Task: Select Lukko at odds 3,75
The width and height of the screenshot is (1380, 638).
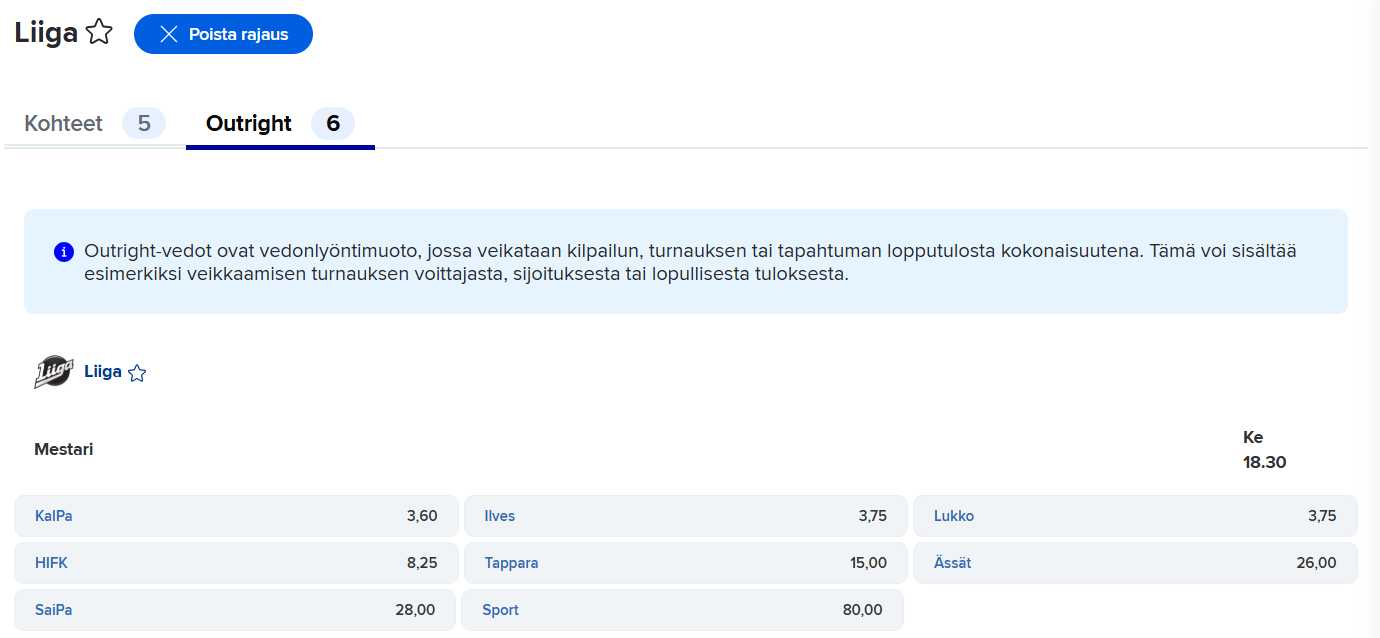Action: (x=1135, y=516)
